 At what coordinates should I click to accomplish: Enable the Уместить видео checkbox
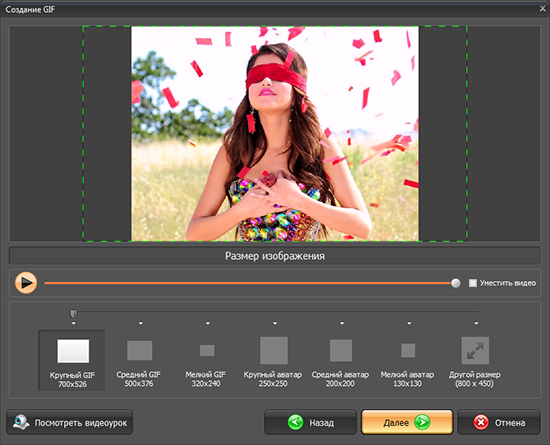click(472, 283)
